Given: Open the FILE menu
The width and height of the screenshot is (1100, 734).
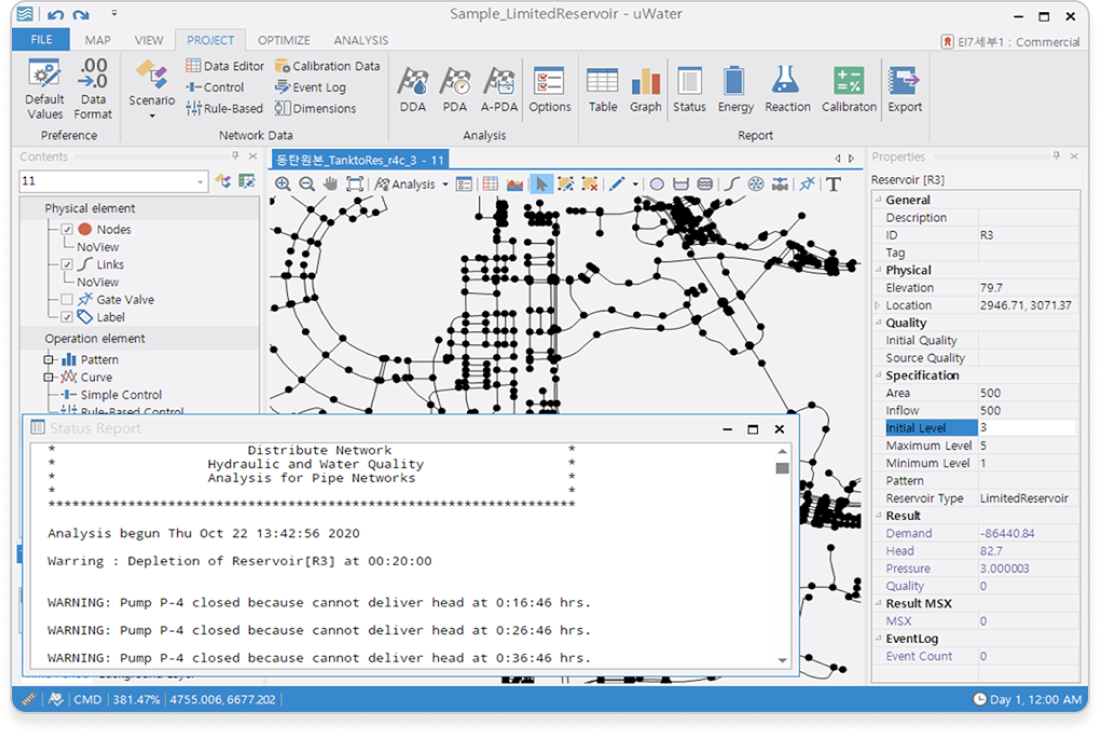Looking at the screenshot, I should tap(41, 40).
